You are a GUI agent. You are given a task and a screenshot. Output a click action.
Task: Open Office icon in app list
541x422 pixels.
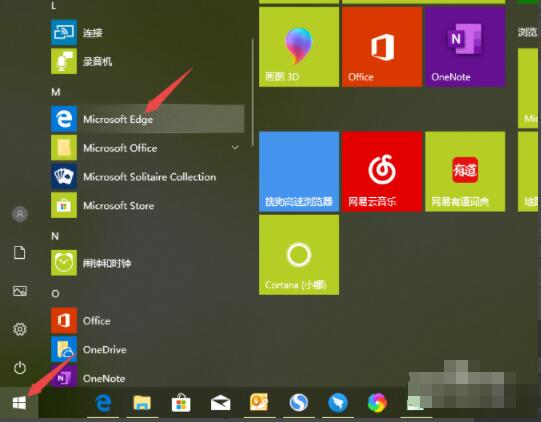point(64,321)
